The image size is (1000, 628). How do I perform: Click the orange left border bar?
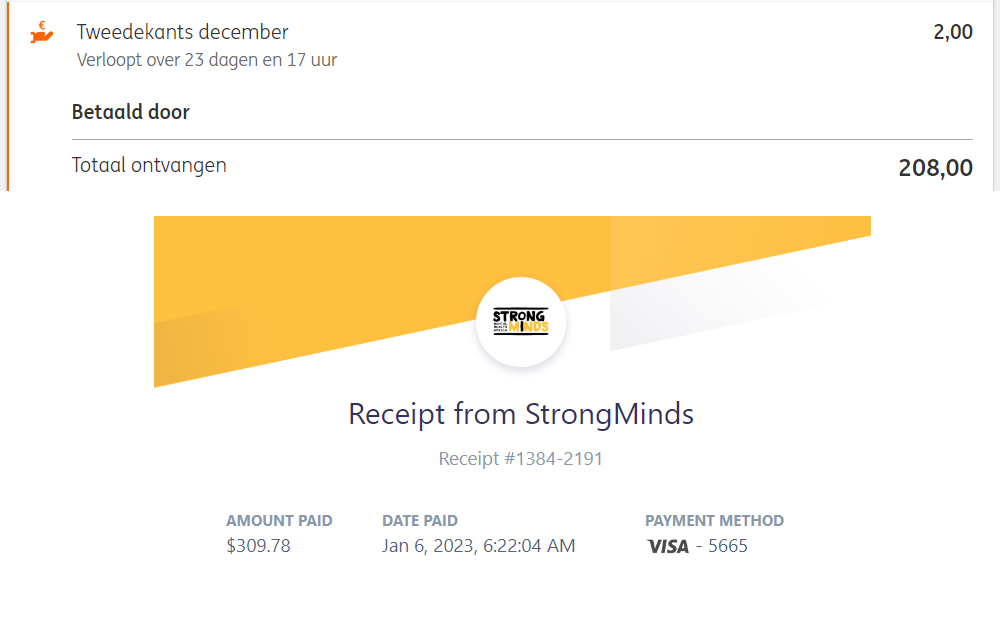point(7,95)
